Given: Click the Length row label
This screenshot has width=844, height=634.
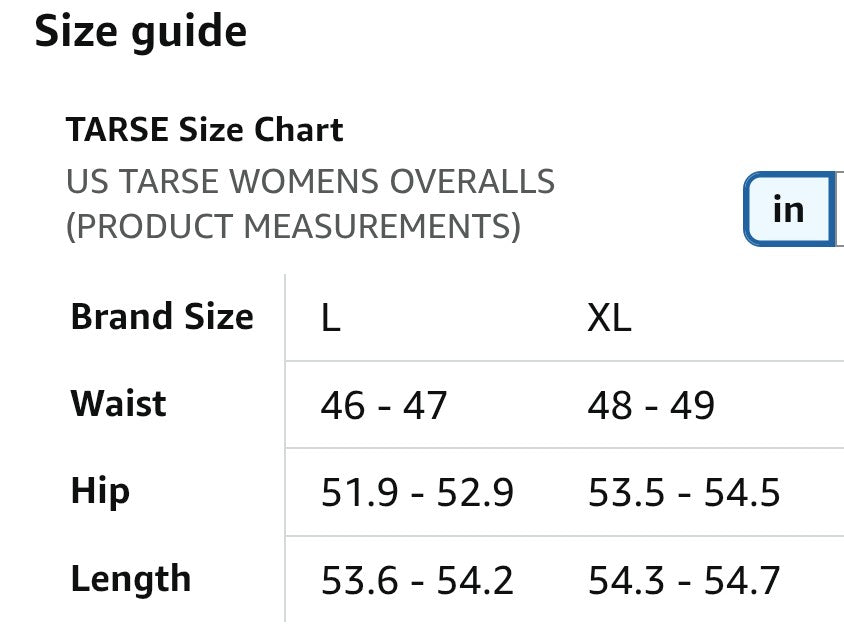Looking at the screenshot, I should 131,580.
